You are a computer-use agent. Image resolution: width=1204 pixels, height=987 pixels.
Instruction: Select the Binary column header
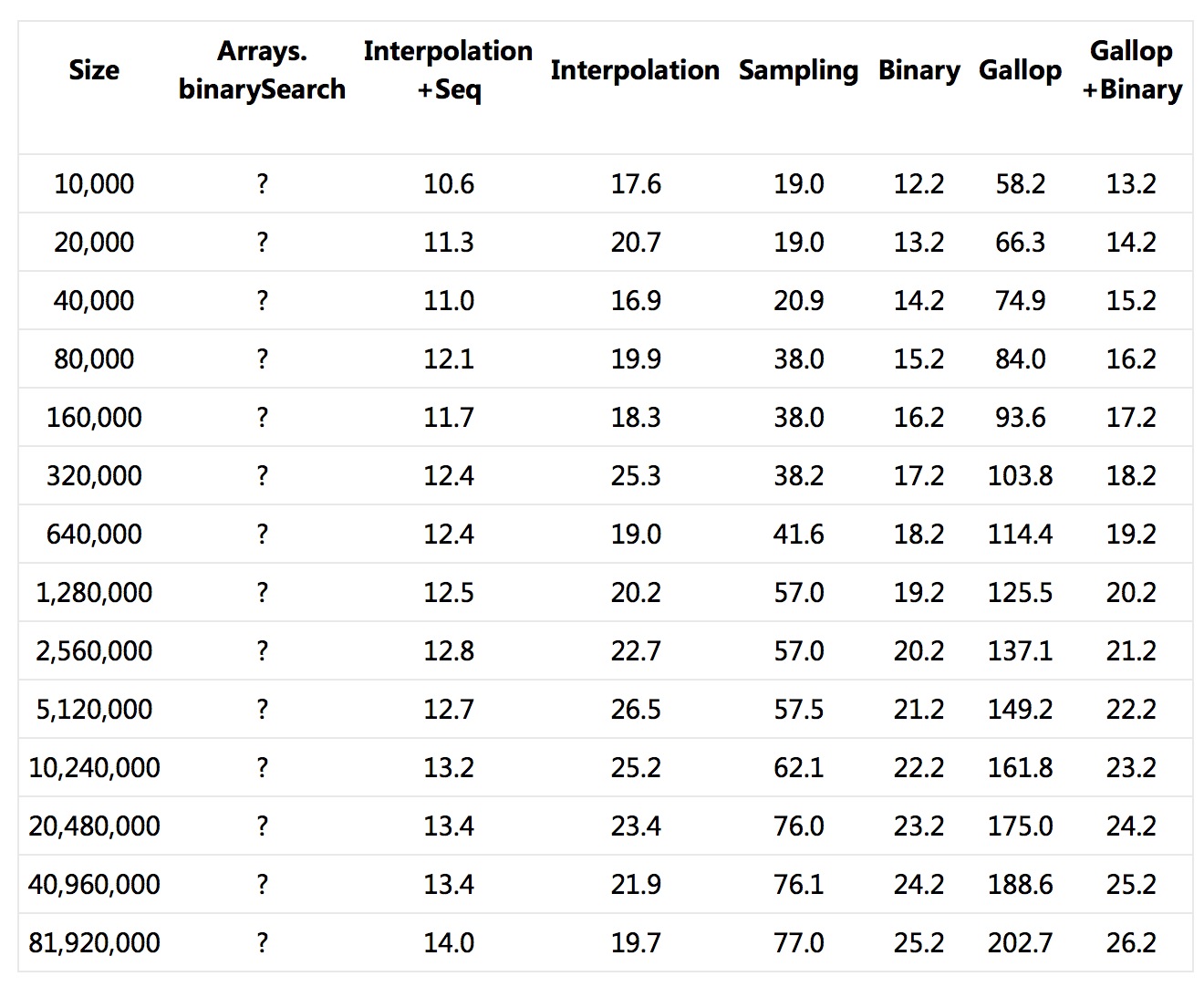click(x=919, y=70)
